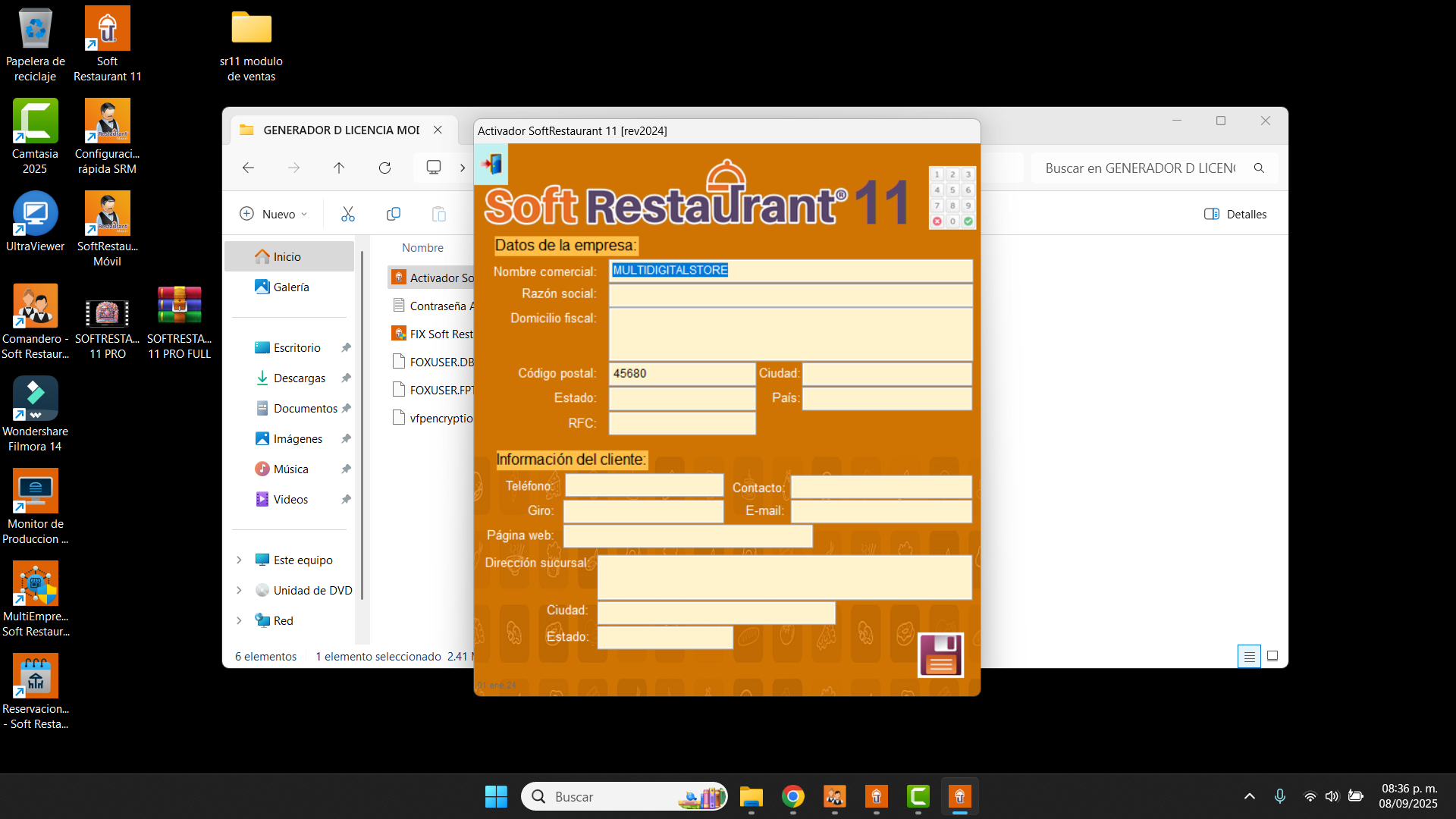Go to Inicio in the sidebar
The image size is (1456, 819).
coord(287,257)
